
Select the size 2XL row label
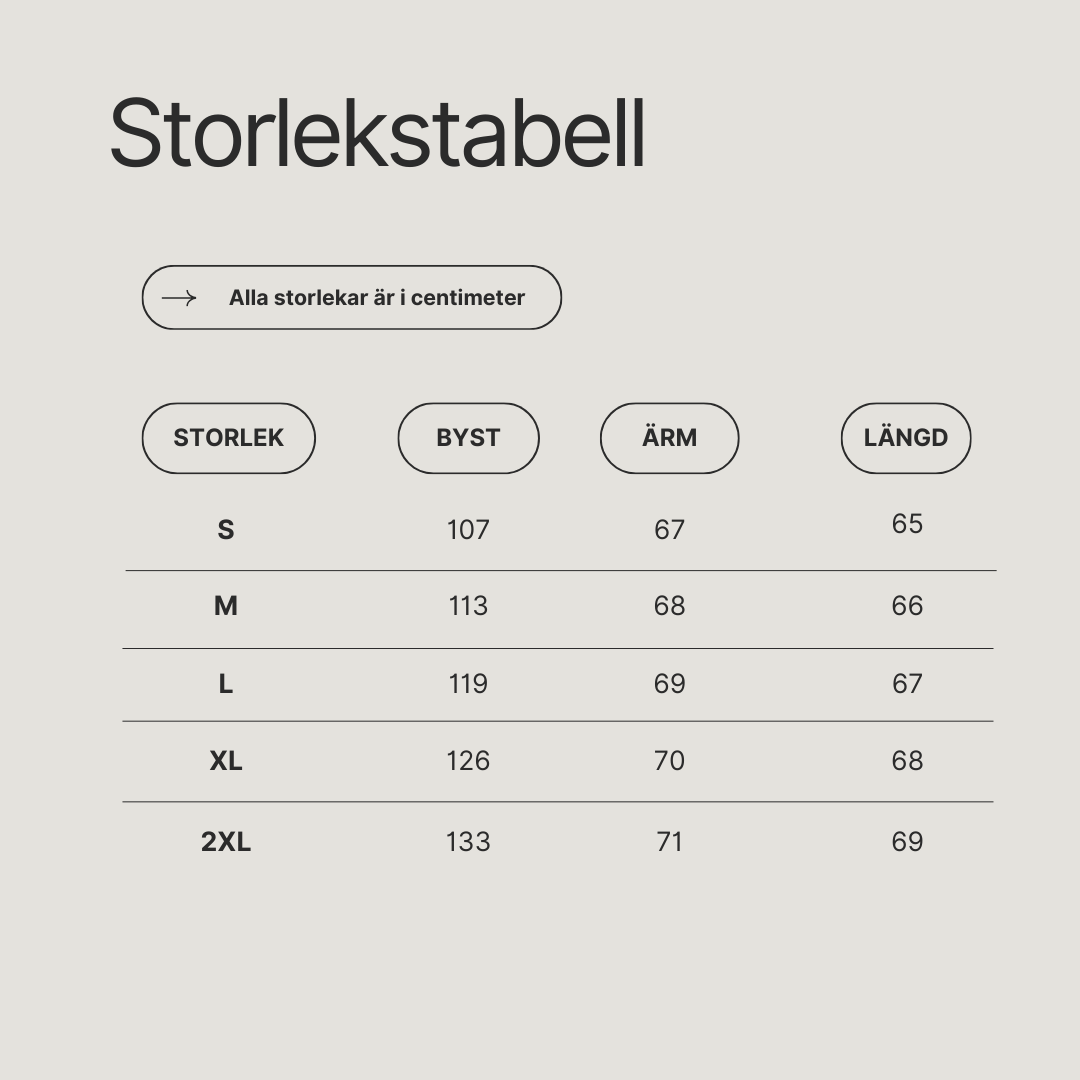pos(226,842)
